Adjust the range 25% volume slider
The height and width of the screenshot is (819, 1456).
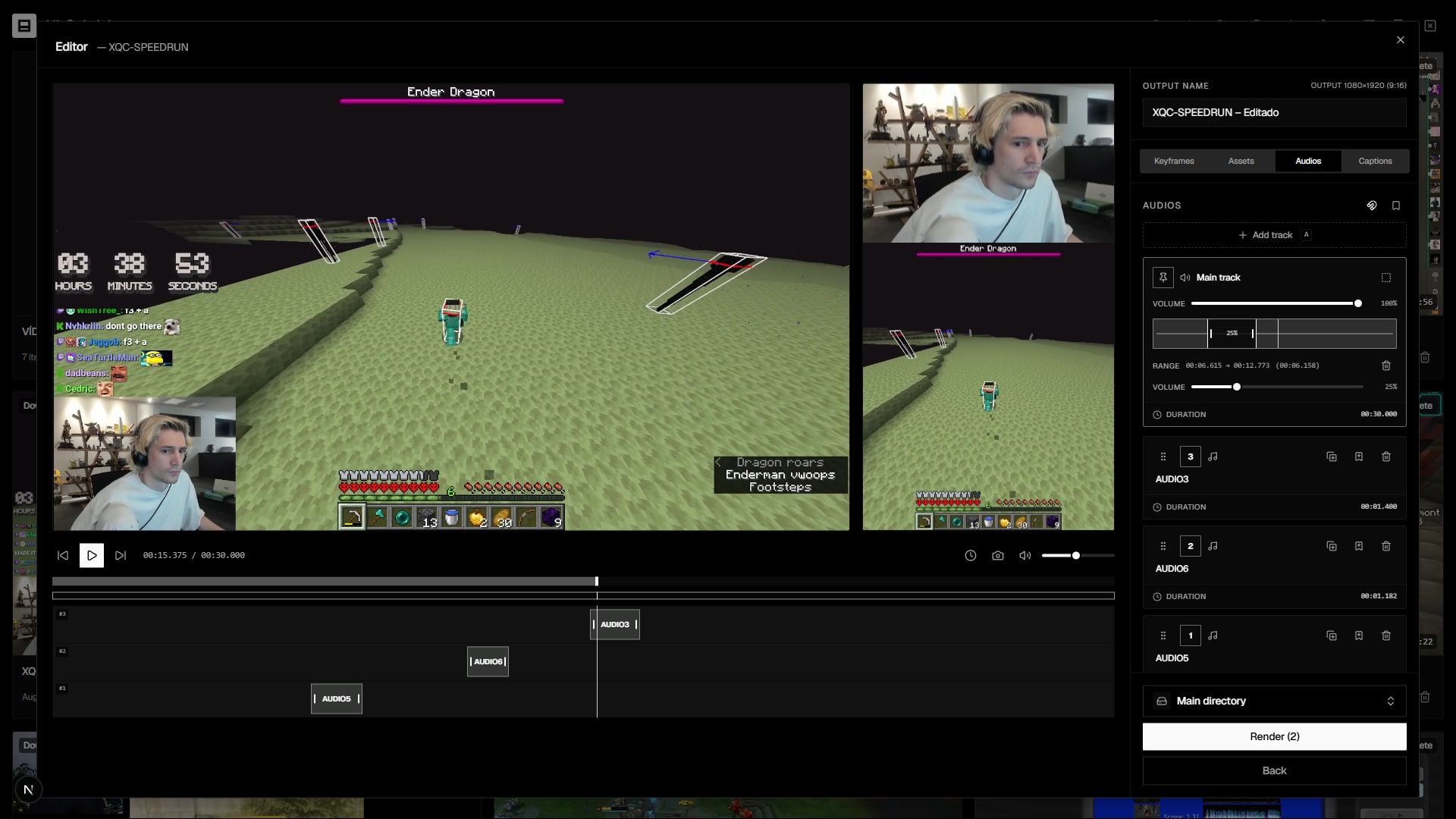[1277, 387]
